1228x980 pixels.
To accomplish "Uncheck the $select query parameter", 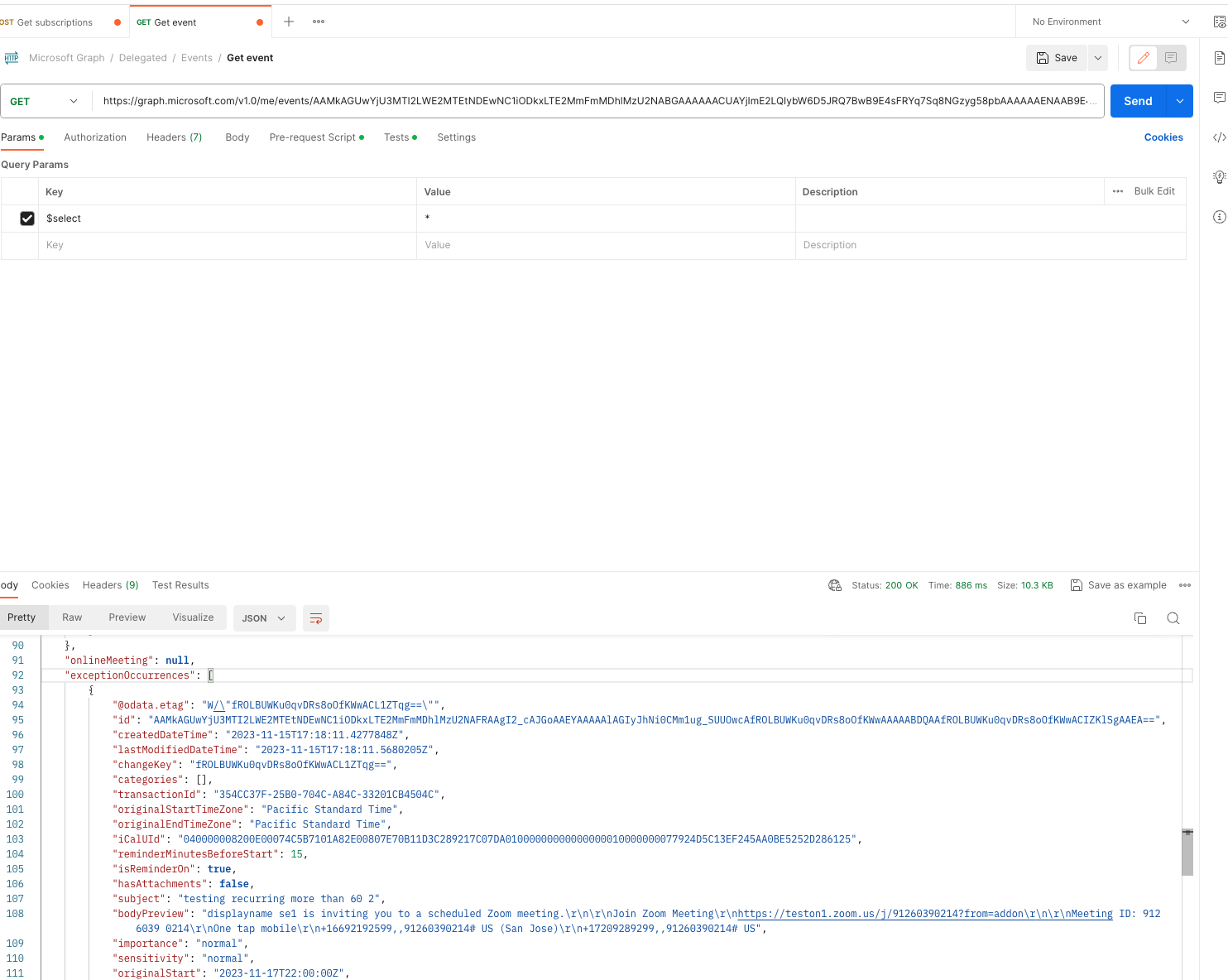I will click(x=27, y=218).
